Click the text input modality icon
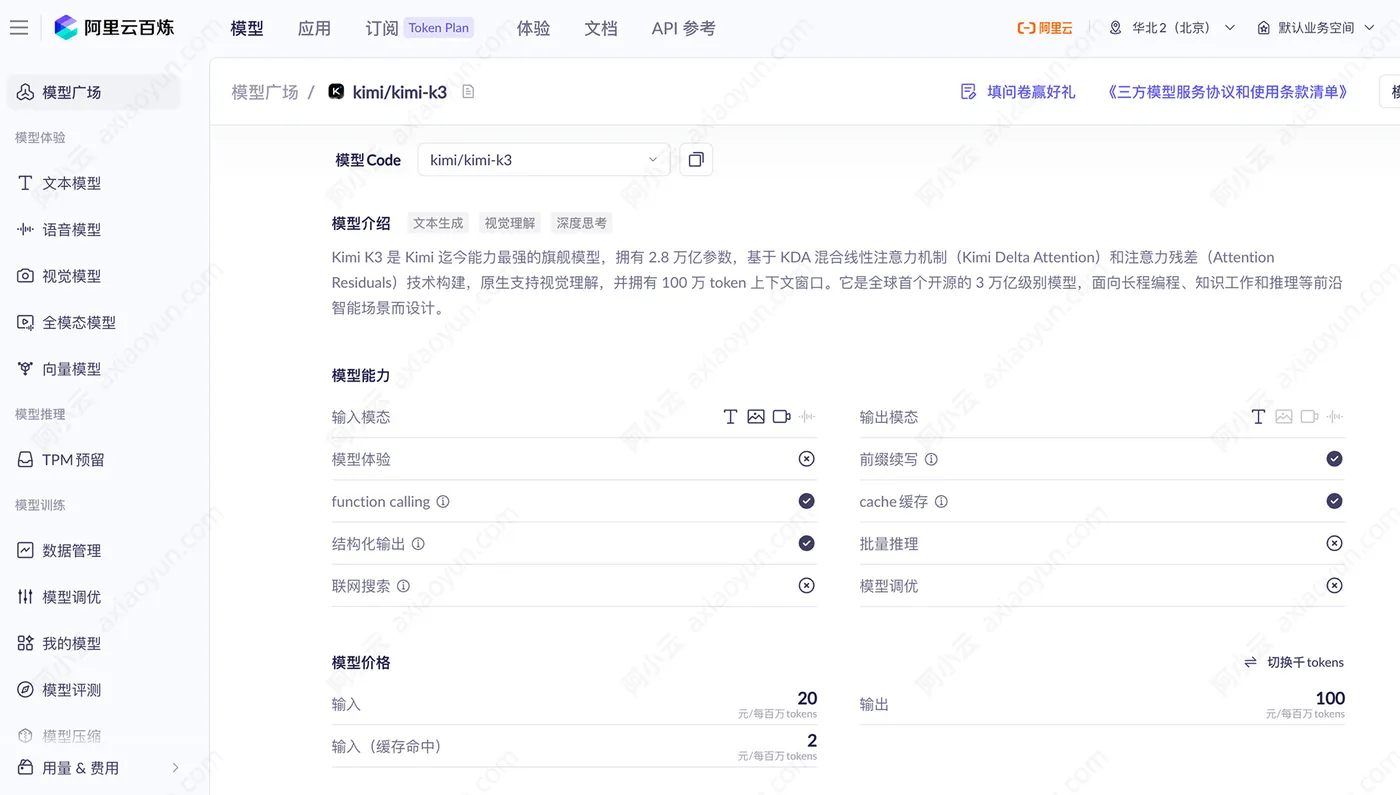The image size is (1400, 795). point(730,417)
